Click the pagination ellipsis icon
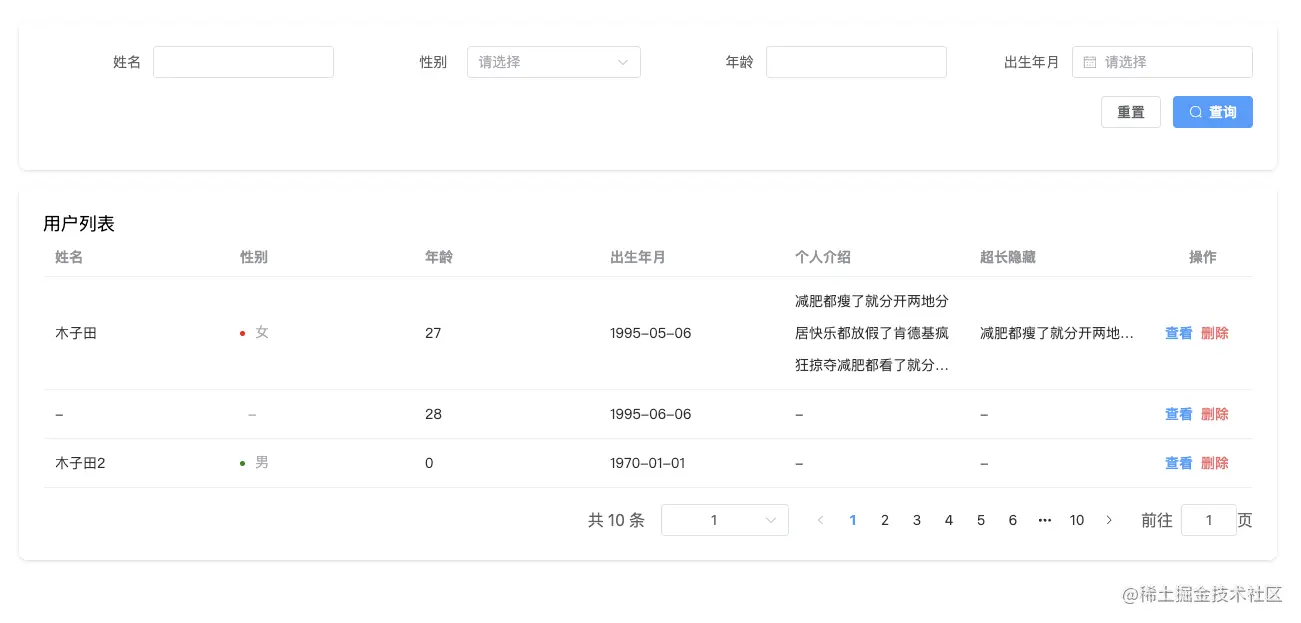 [x=1045, y=520]
